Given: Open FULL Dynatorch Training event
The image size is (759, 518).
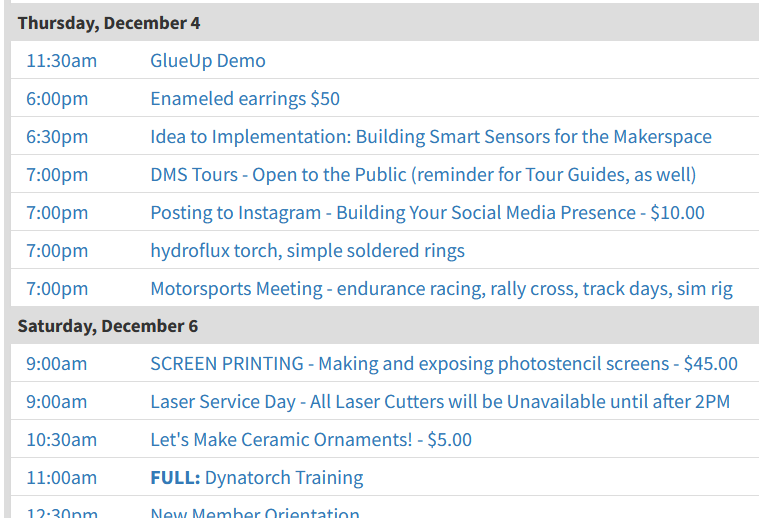Looking at the screenshot, I should point(257,478).
